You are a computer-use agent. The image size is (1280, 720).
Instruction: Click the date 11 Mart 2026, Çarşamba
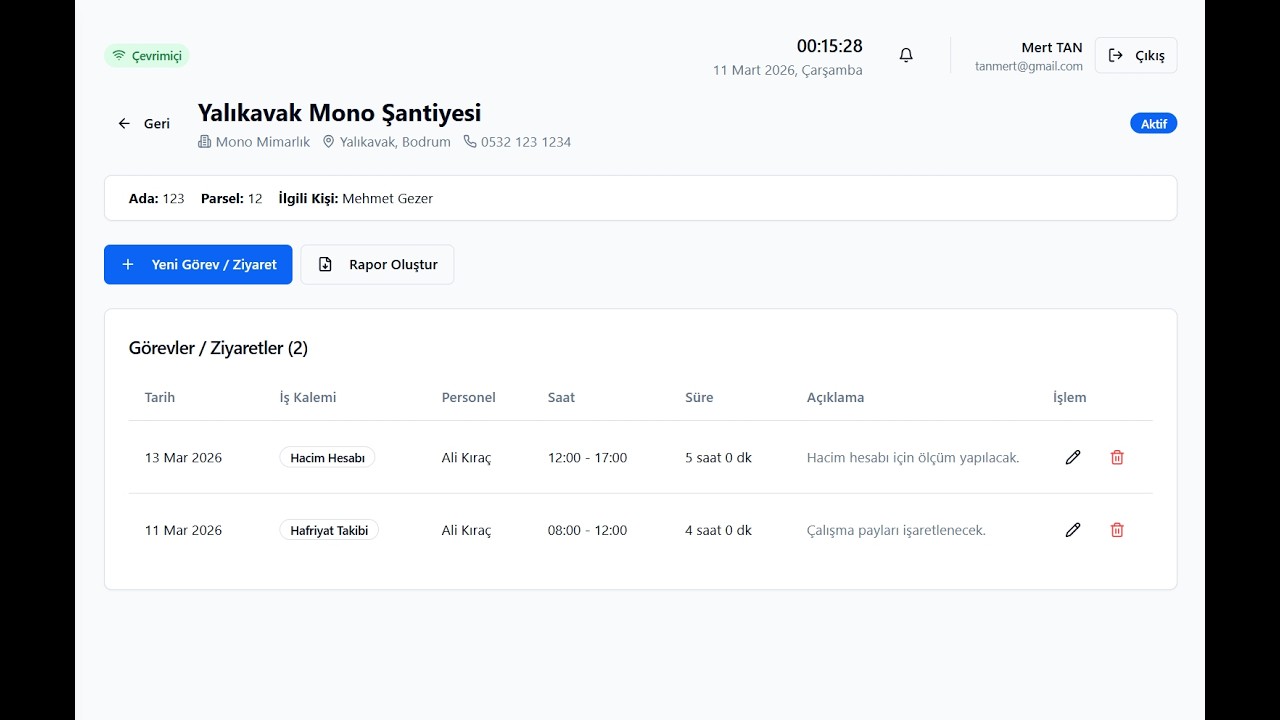click(x=788, y=70)
